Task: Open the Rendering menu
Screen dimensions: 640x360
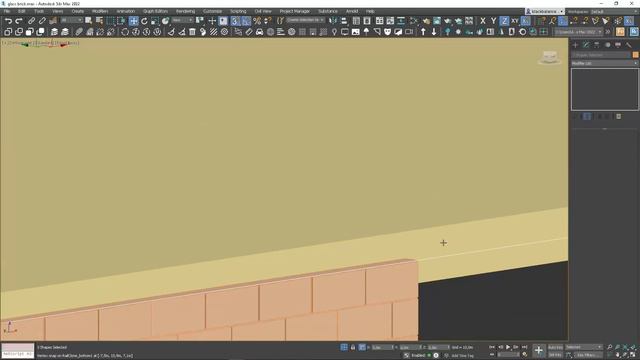Action: 185,11
